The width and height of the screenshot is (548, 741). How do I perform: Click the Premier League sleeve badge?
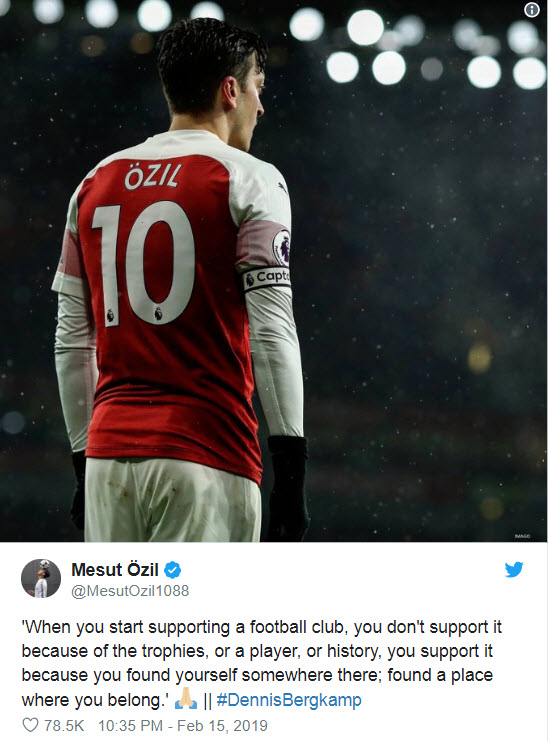pos(282,247)
